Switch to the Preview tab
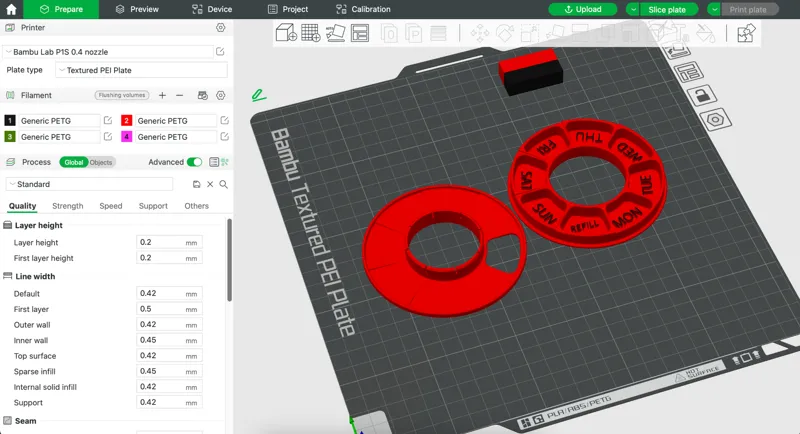 tap(137, 9)
